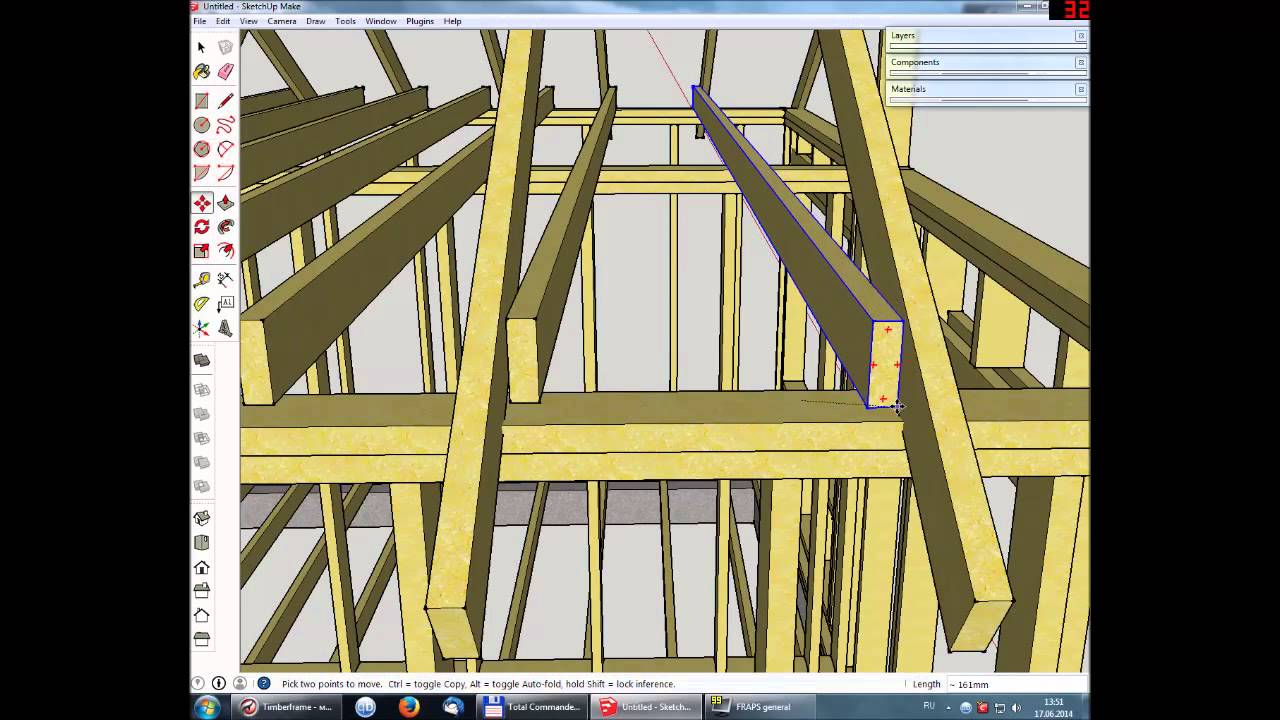1280x720 pixels.
Task: Select the Line pencil tool
Action: click(225, 101)
